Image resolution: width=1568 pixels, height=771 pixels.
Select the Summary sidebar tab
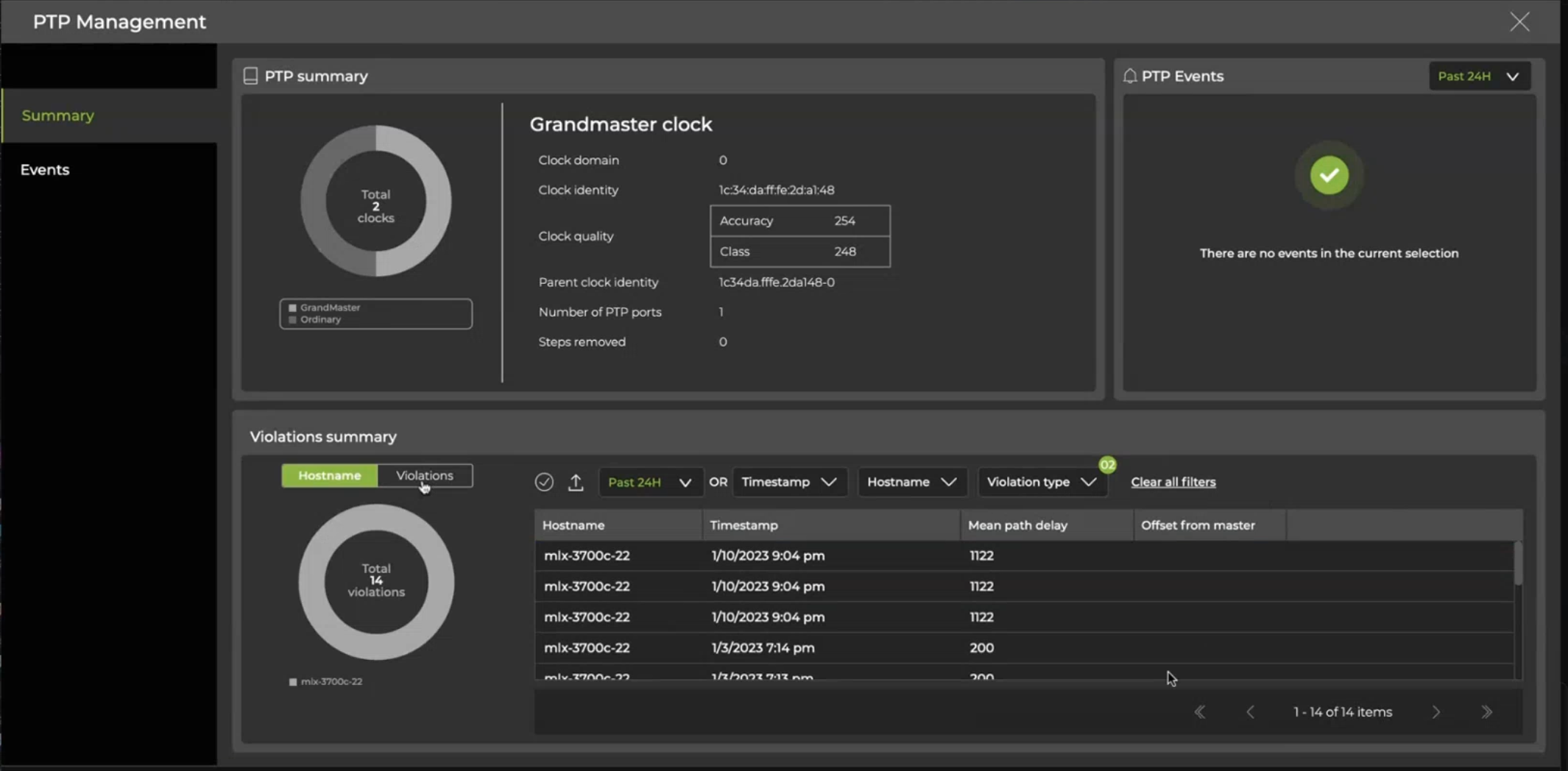(x=58, y=116)
